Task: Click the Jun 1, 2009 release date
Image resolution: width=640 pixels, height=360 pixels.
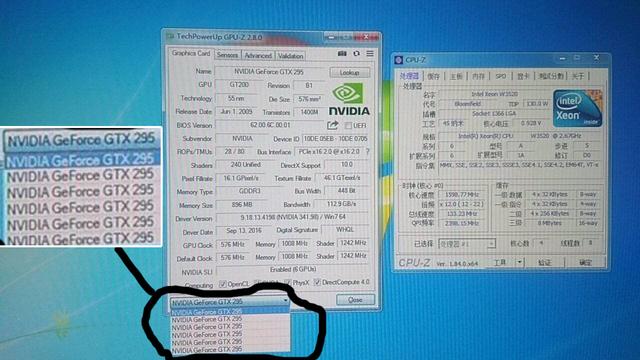Action: tap(236, 111)
